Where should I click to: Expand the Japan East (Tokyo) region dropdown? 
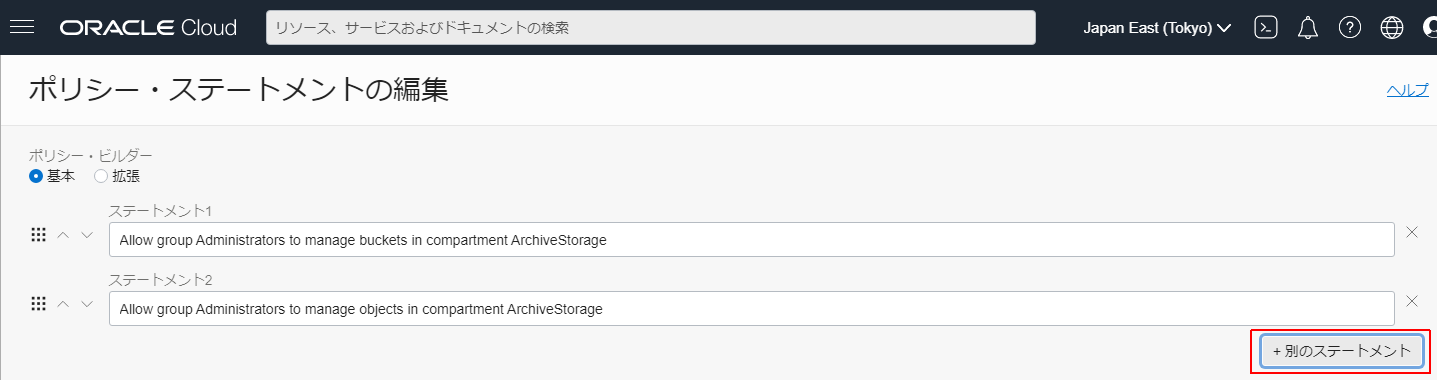[1156, 27]
